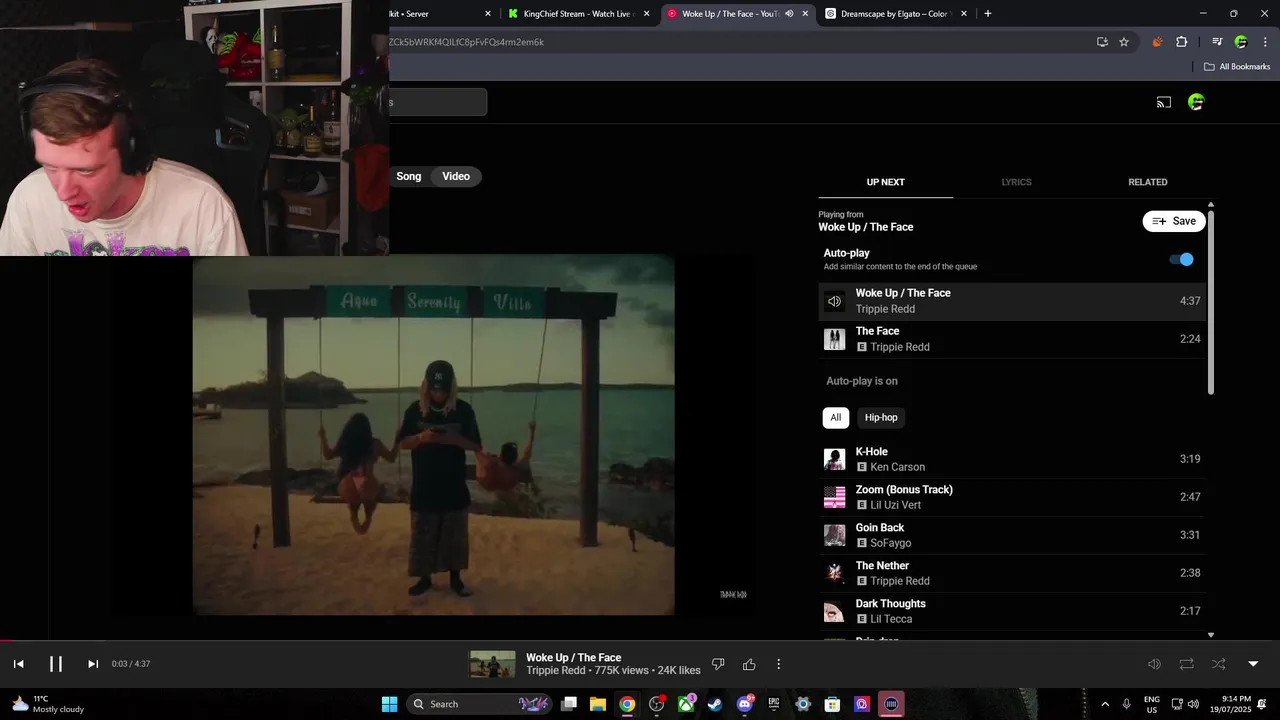The image size is (1280, 720).
Task: Click the speaker icon on Woke Up queue row
Action: (x=834, y=301)
